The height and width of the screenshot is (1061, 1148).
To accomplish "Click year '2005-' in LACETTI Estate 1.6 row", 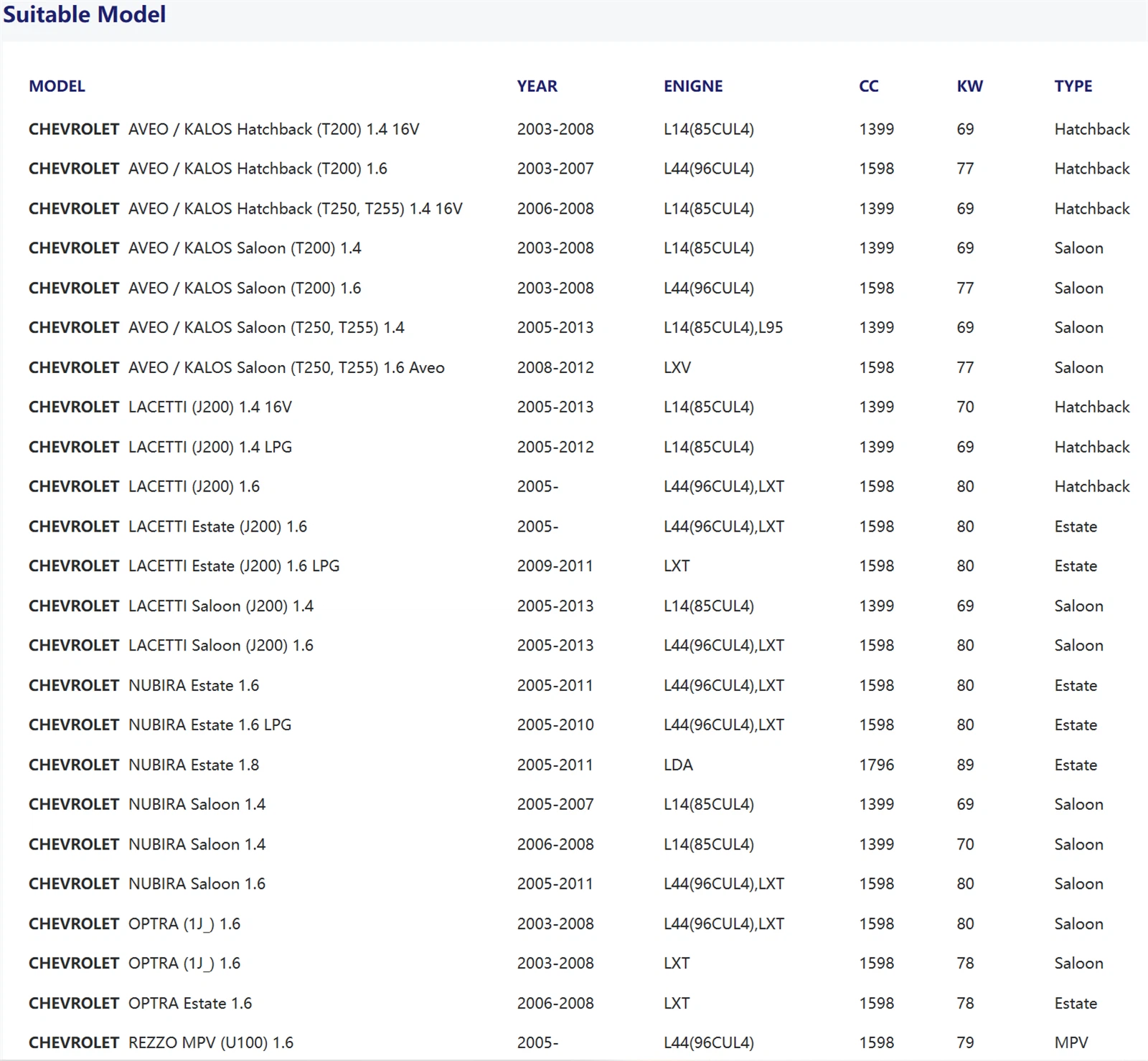I will click(537, 527).
